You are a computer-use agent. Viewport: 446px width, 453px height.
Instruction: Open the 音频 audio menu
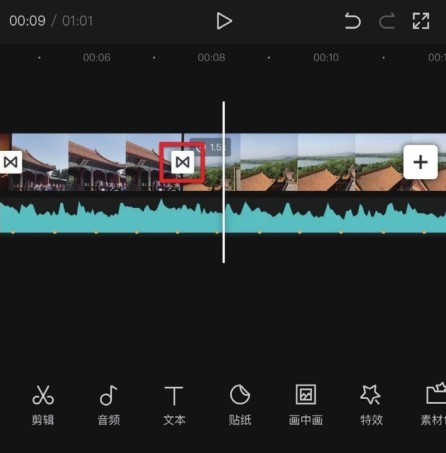(x=108, y=405)
